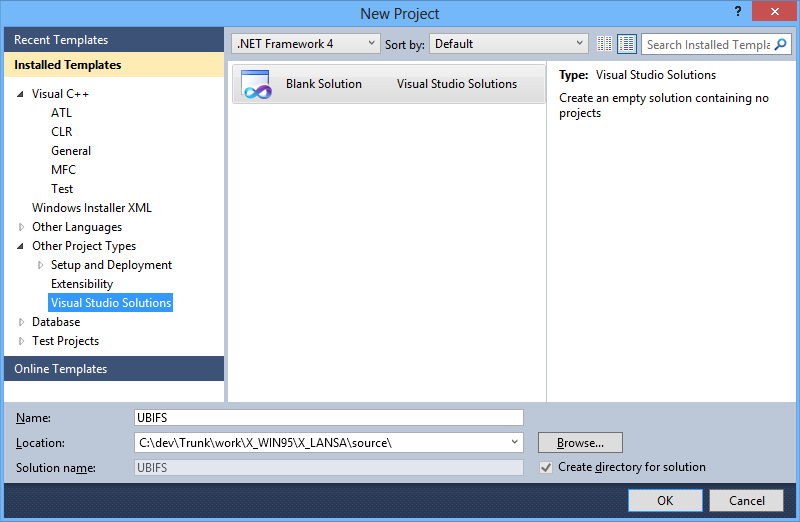Toggle Create directory for solution checkbox

click(546, 467)
